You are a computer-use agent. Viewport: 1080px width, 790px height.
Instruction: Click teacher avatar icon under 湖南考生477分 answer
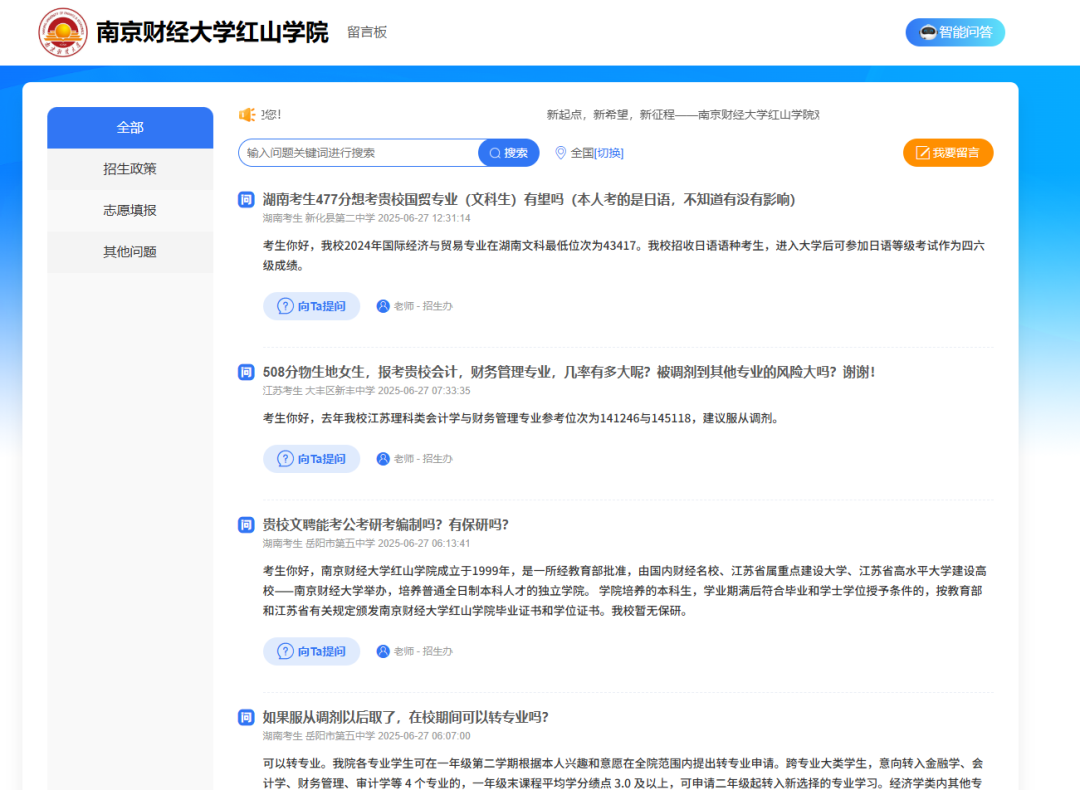point(383,306)
